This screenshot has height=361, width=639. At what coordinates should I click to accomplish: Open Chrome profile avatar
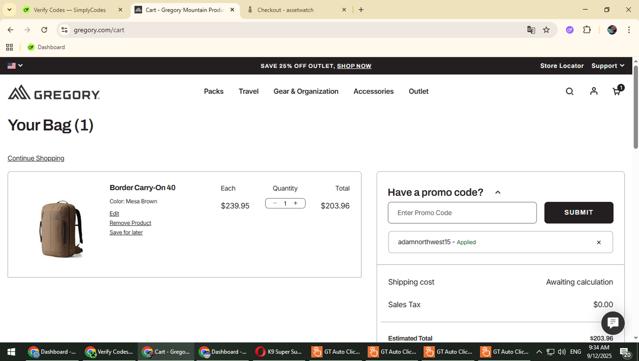(x=612, y=30)
